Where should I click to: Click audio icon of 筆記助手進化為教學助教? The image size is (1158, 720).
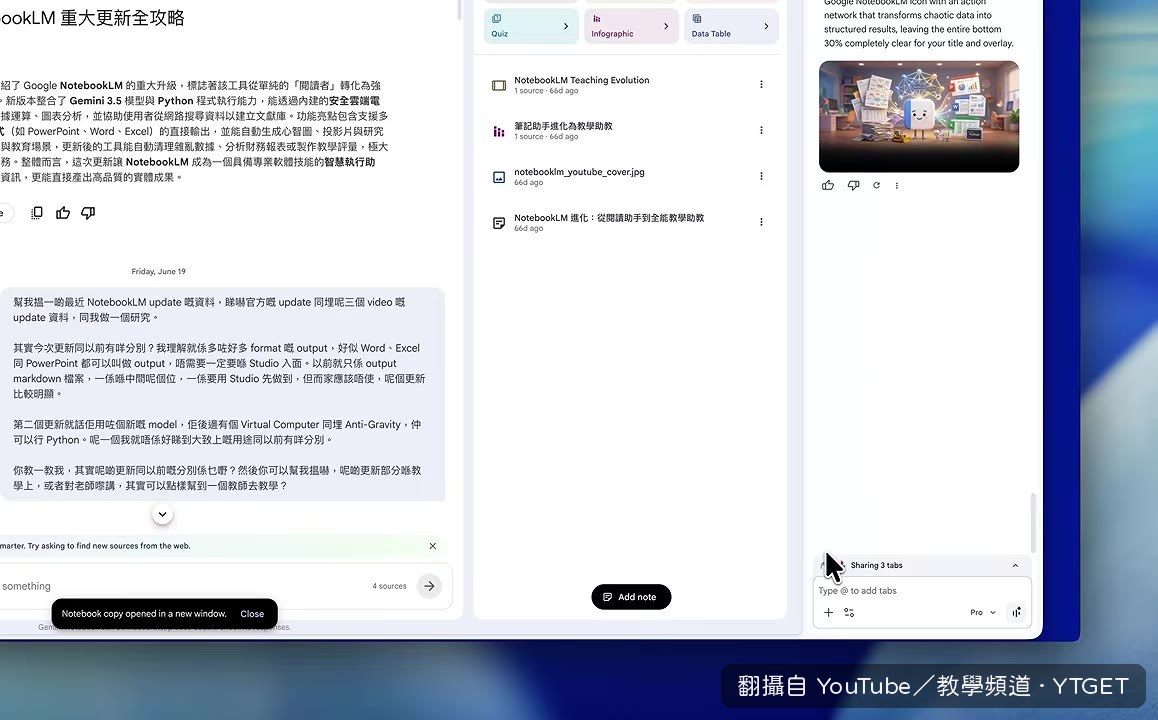[499, 131]
